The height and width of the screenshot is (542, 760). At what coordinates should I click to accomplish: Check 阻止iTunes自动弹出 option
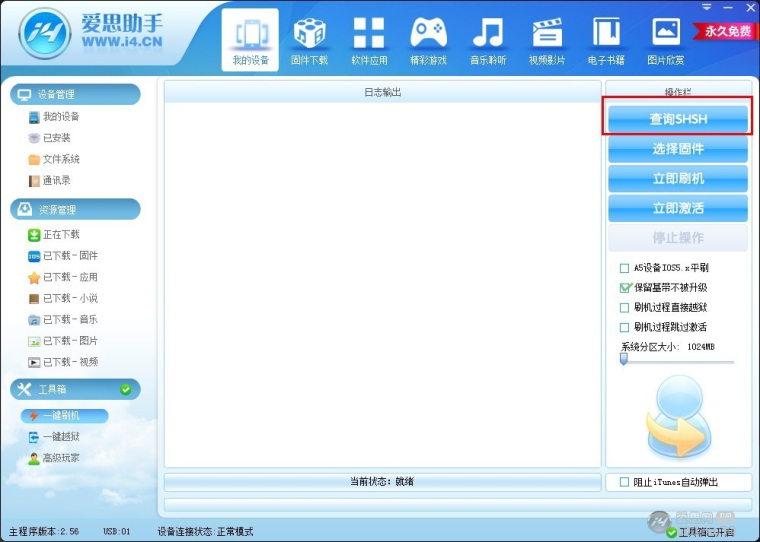[624, 482]
